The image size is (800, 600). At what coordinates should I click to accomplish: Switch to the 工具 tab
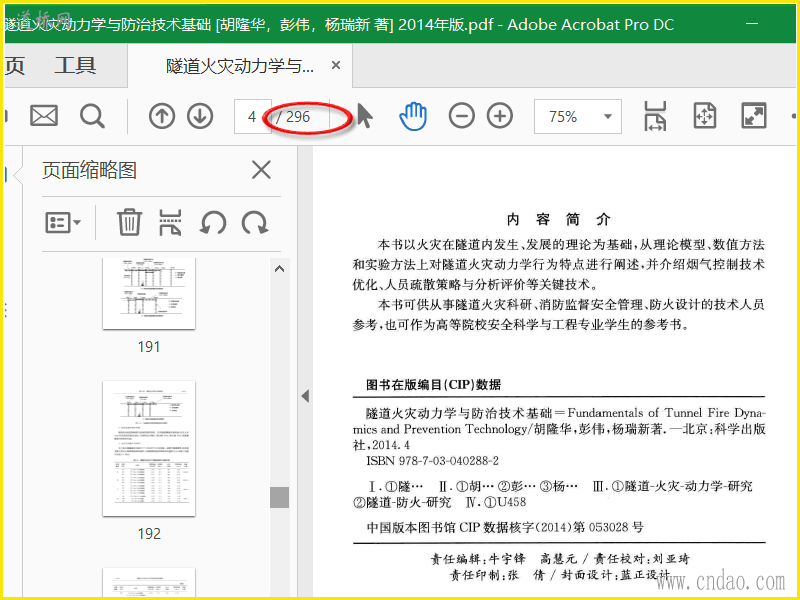pyautogui.click(x=75, y=65)
